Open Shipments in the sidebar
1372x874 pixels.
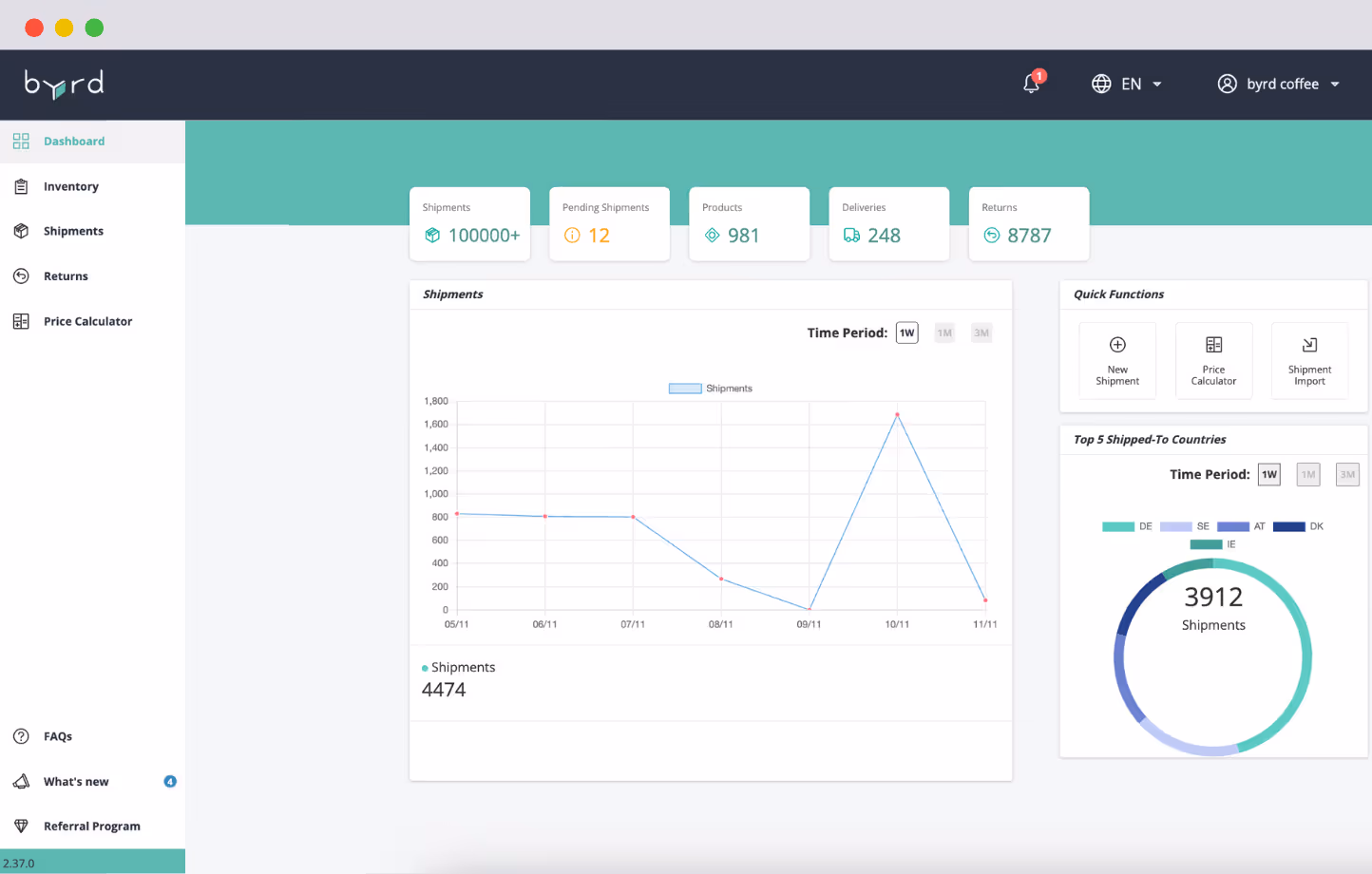(92, 231)
